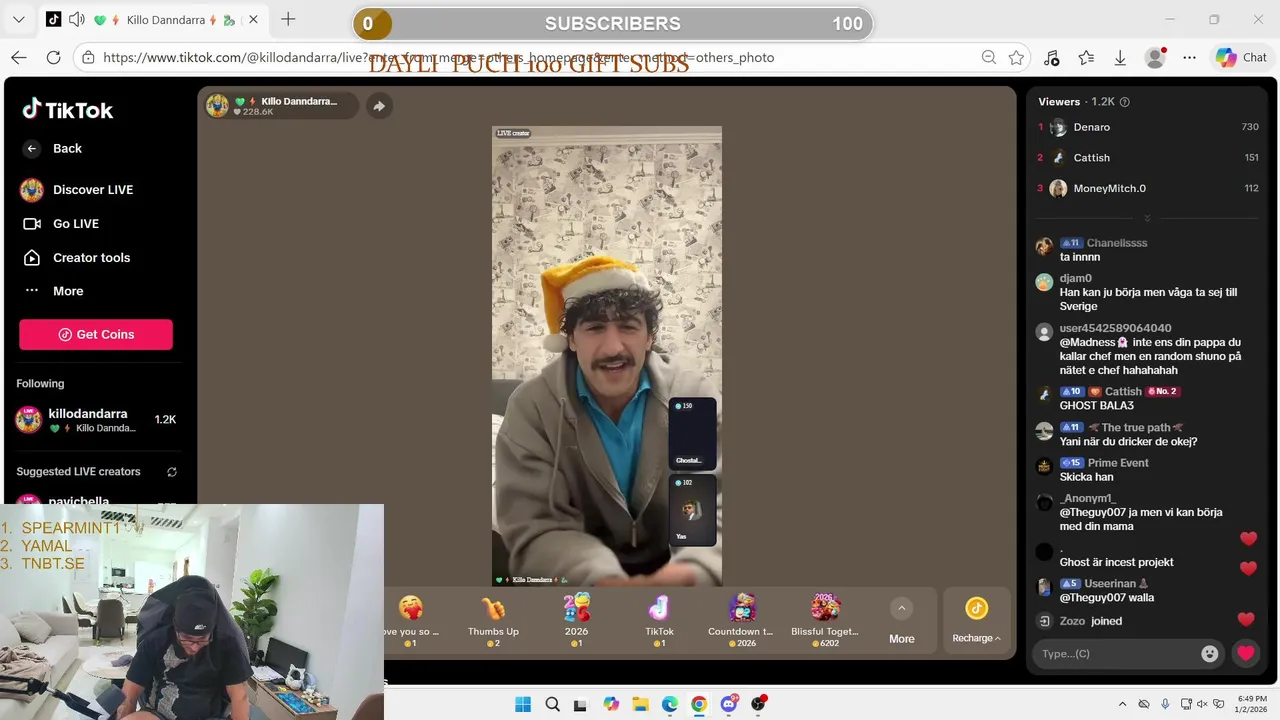The width and height of the screenshot is (1280, 720).
Task: Open the guest box showing 102
Action: pos(692,510)
